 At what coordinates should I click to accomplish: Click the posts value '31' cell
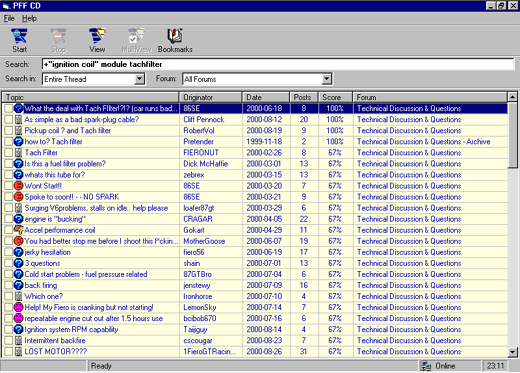[x=303, y=351]
